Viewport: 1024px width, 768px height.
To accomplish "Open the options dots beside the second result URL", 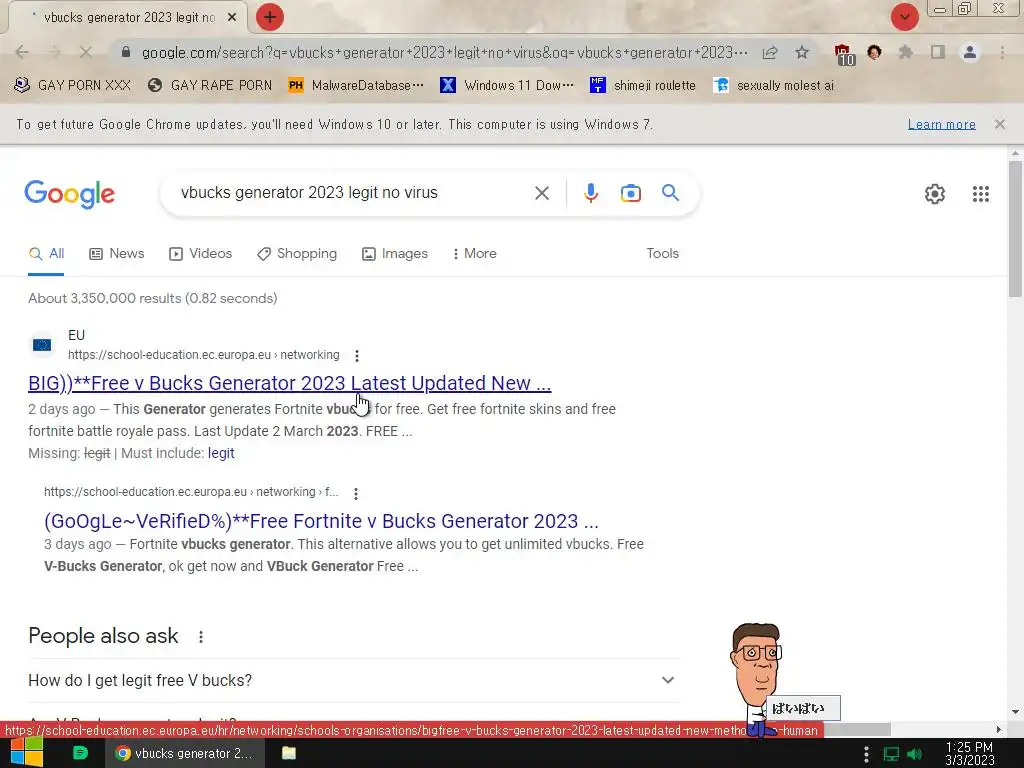I will point(356,493).
